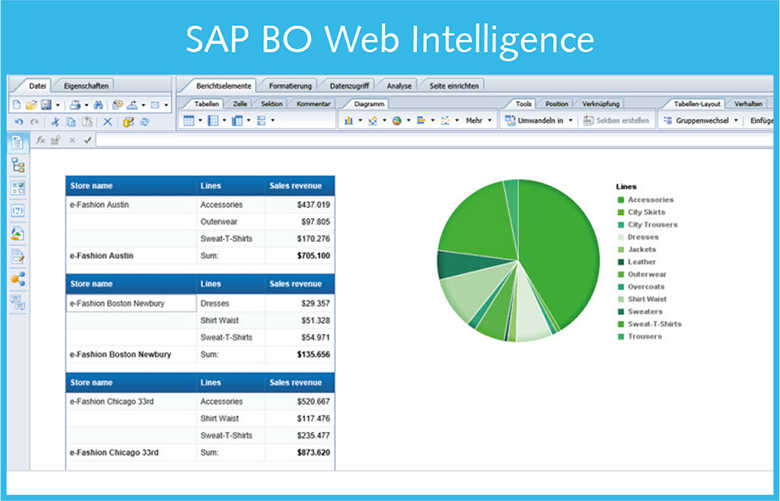This screenshot has width=780, height=501.
Task: Open the report map tree icon in sidebar
Action: [18, 165]
